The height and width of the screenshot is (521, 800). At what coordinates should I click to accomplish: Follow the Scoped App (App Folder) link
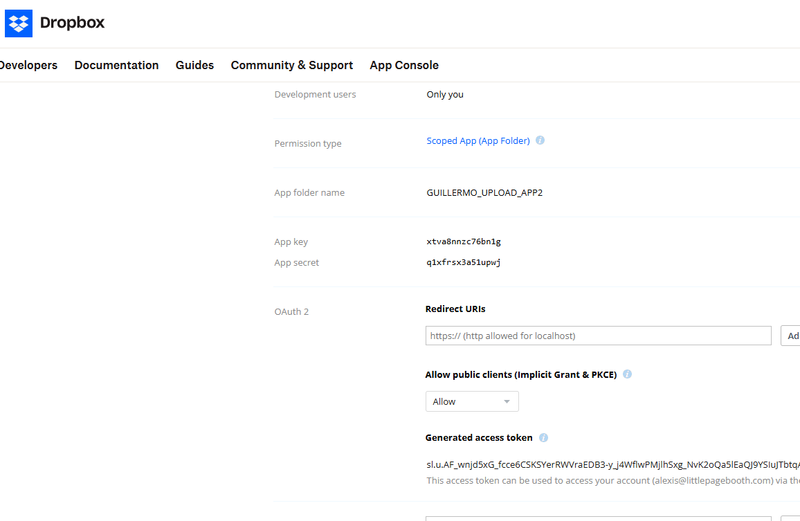tap(478, 141)
